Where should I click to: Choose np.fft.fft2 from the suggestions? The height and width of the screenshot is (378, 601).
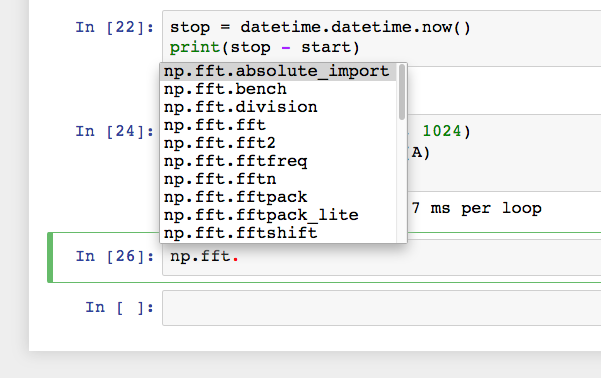pos(278,143)
